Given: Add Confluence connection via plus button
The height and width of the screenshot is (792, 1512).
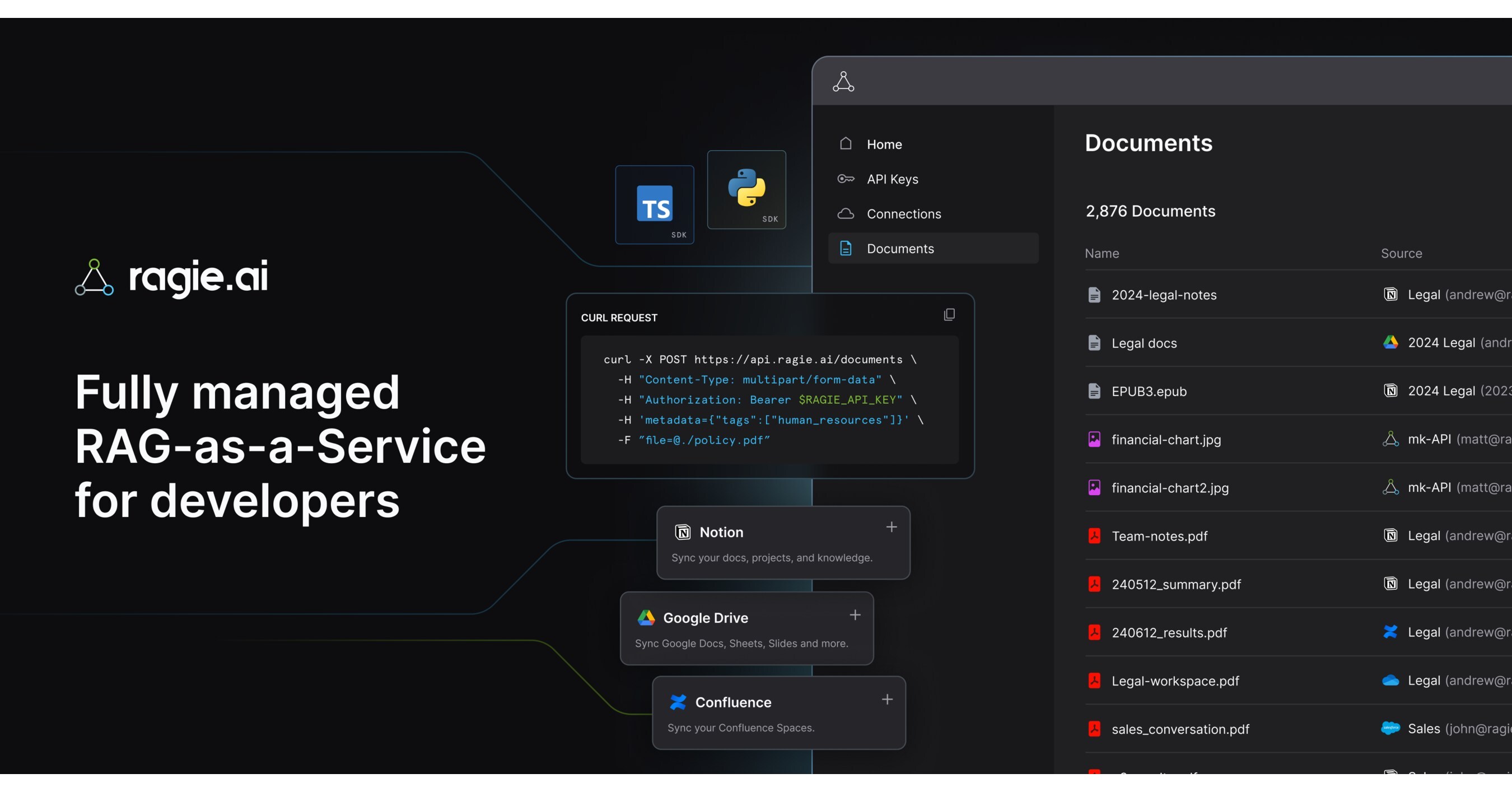Looking at the screenshot, I should click(887, 699).
